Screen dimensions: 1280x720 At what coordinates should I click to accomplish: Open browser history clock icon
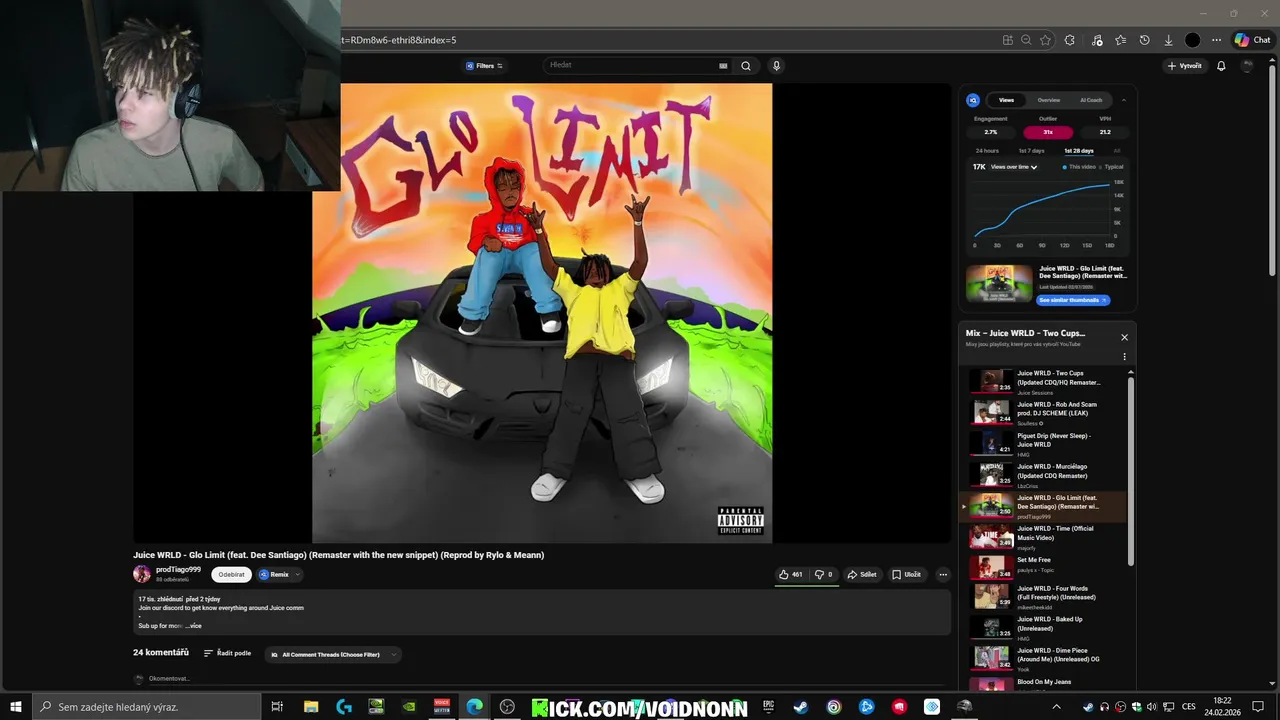(1144, 40)
